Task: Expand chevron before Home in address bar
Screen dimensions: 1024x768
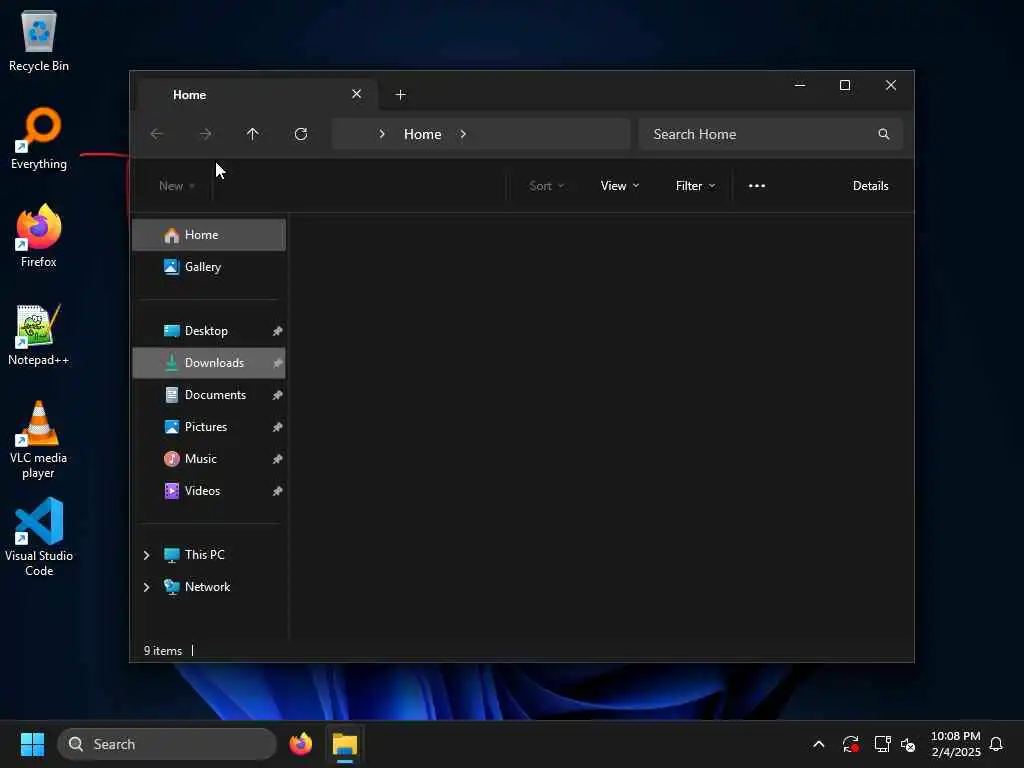Action: (382, 134)
